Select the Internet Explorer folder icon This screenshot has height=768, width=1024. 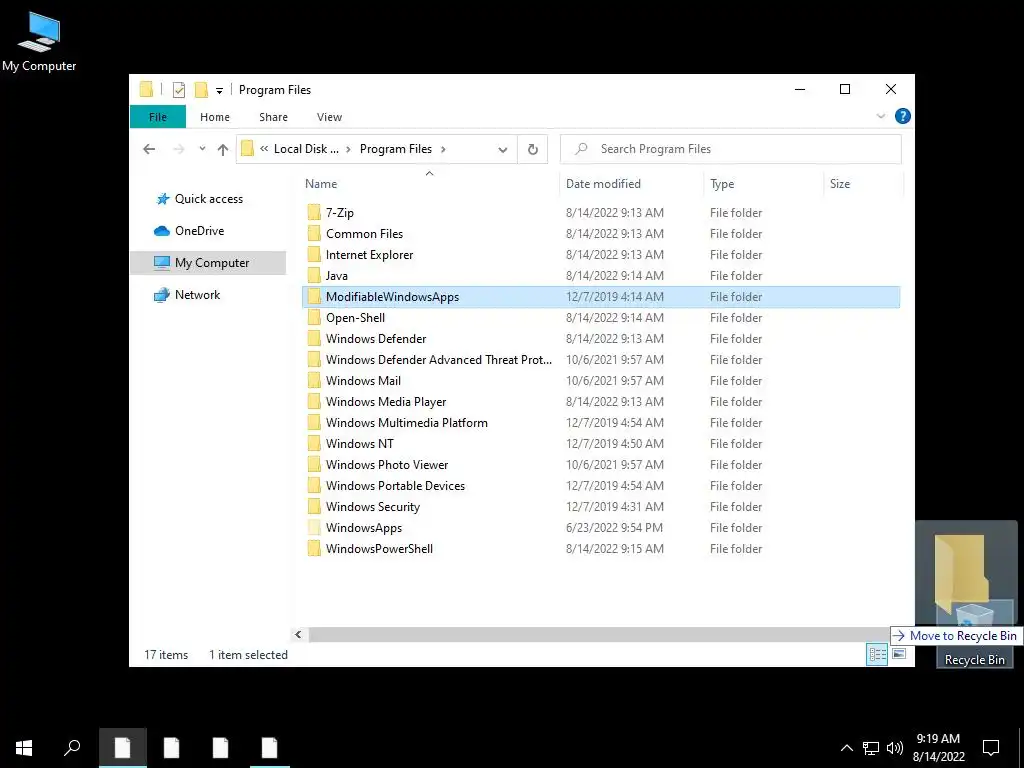tap(314, 255)
